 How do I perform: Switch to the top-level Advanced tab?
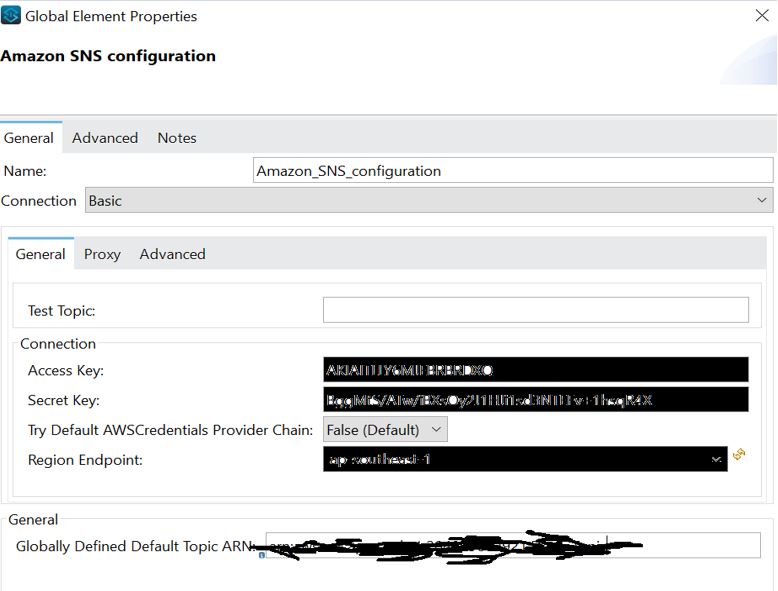105,138
